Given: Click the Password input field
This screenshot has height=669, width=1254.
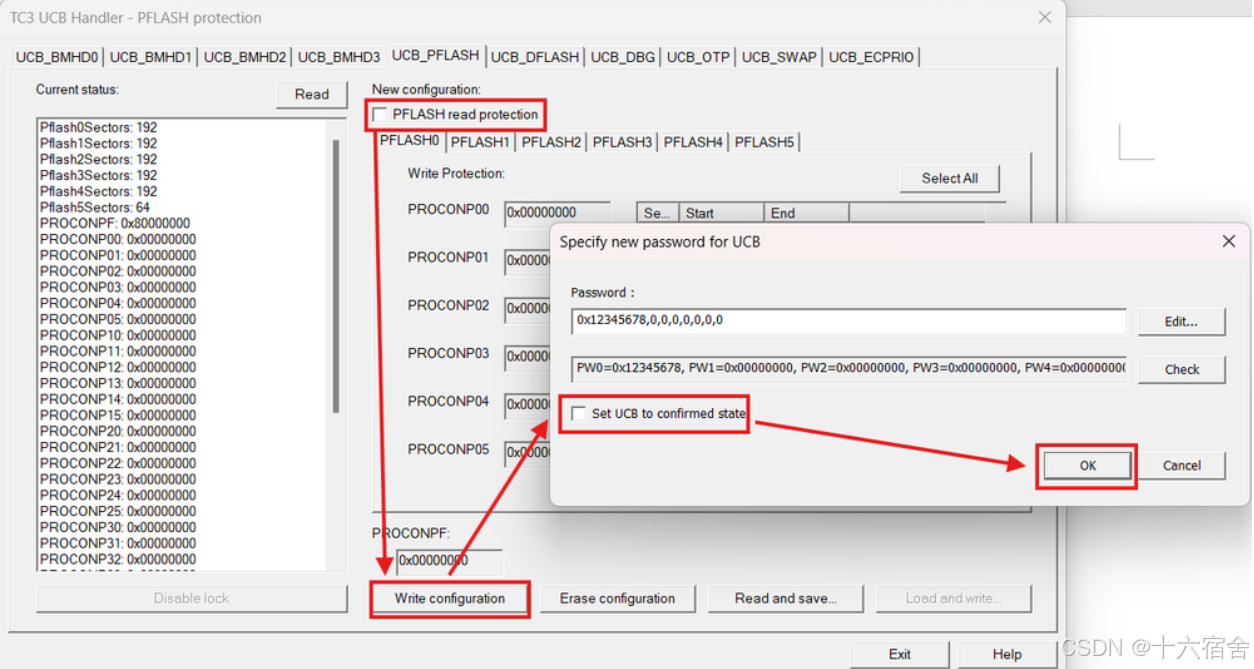Looking at the screenshot, I should (x=849, y=321).
